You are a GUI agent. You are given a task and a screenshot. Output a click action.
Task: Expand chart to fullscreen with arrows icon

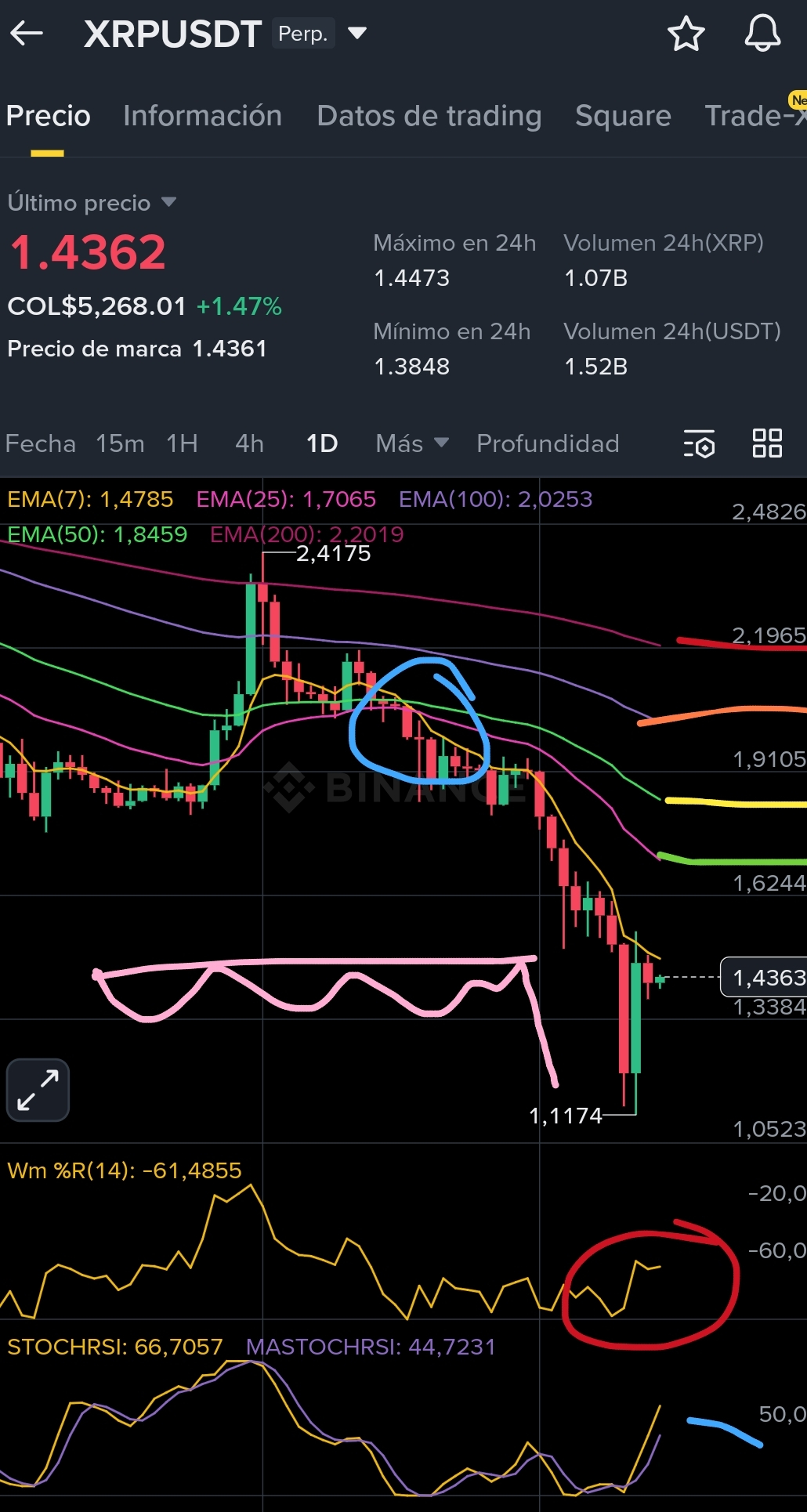pos(38,1090)
